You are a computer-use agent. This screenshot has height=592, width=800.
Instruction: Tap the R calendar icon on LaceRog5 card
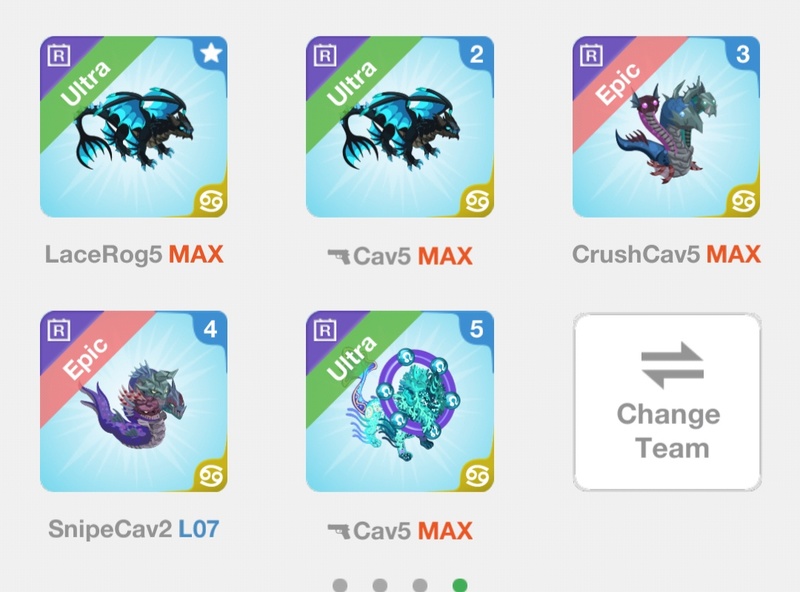tap(59, 55)
